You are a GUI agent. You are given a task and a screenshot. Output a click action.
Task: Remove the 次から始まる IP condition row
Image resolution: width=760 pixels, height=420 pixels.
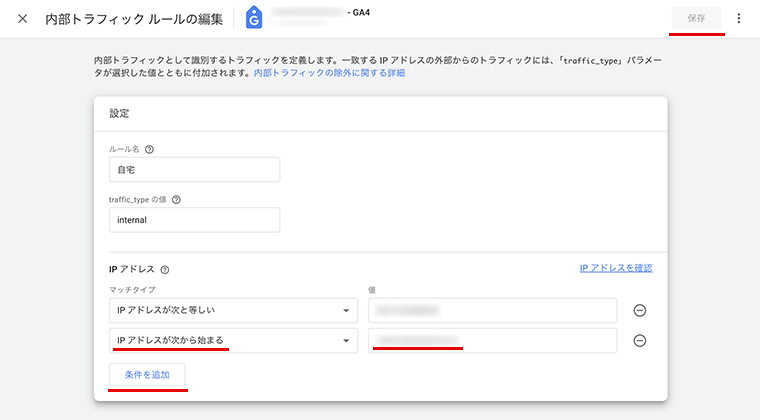pyautogui.click(x=640, y=341)
